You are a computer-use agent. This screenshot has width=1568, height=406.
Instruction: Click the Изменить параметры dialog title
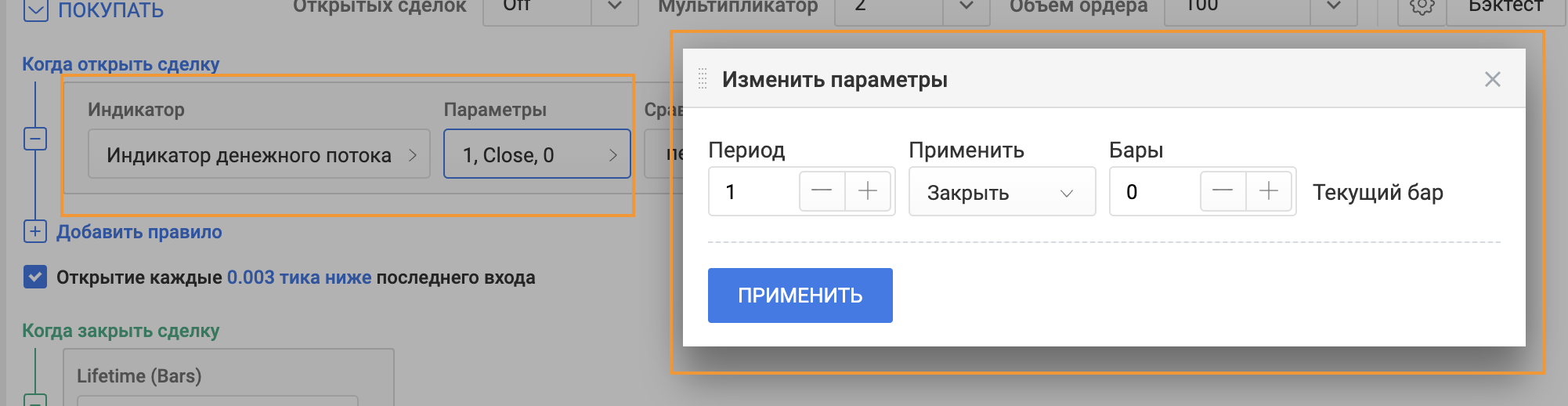click(x=835, y=79)
